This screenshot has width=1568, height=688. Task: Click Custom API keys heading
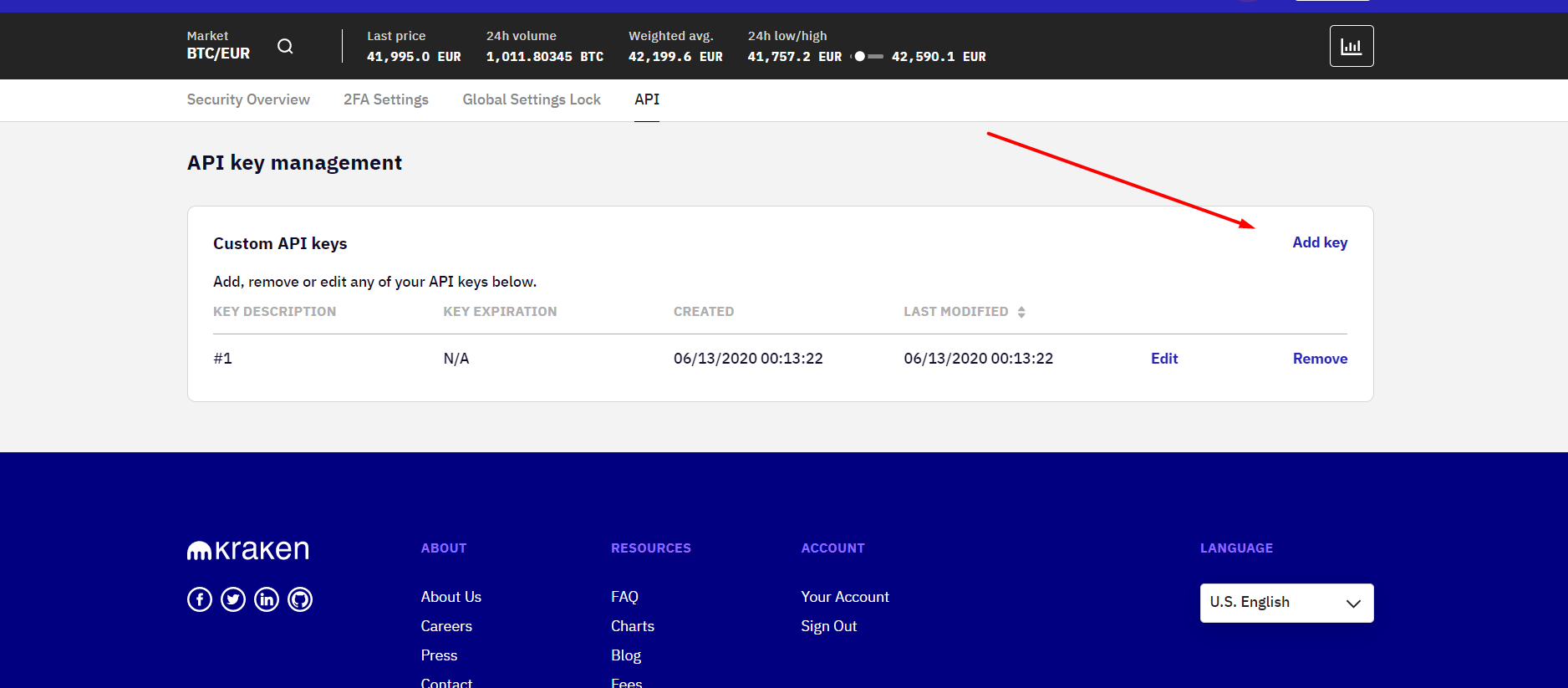point(280,243)
